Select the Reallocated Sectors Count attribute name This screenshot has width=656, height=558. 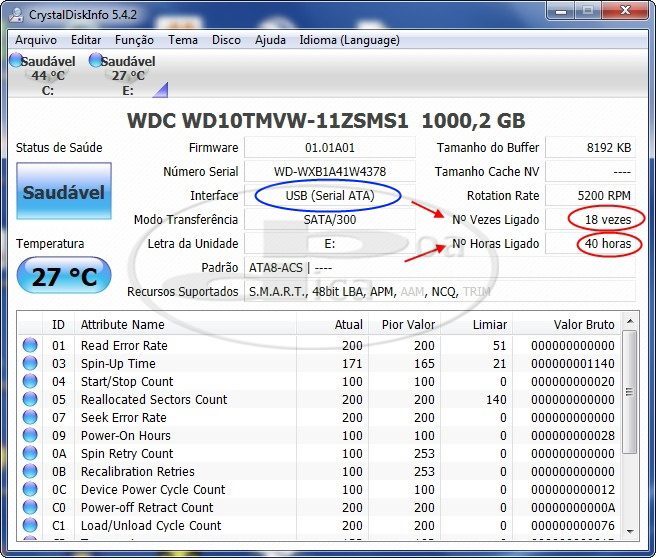tap(154, 399)
